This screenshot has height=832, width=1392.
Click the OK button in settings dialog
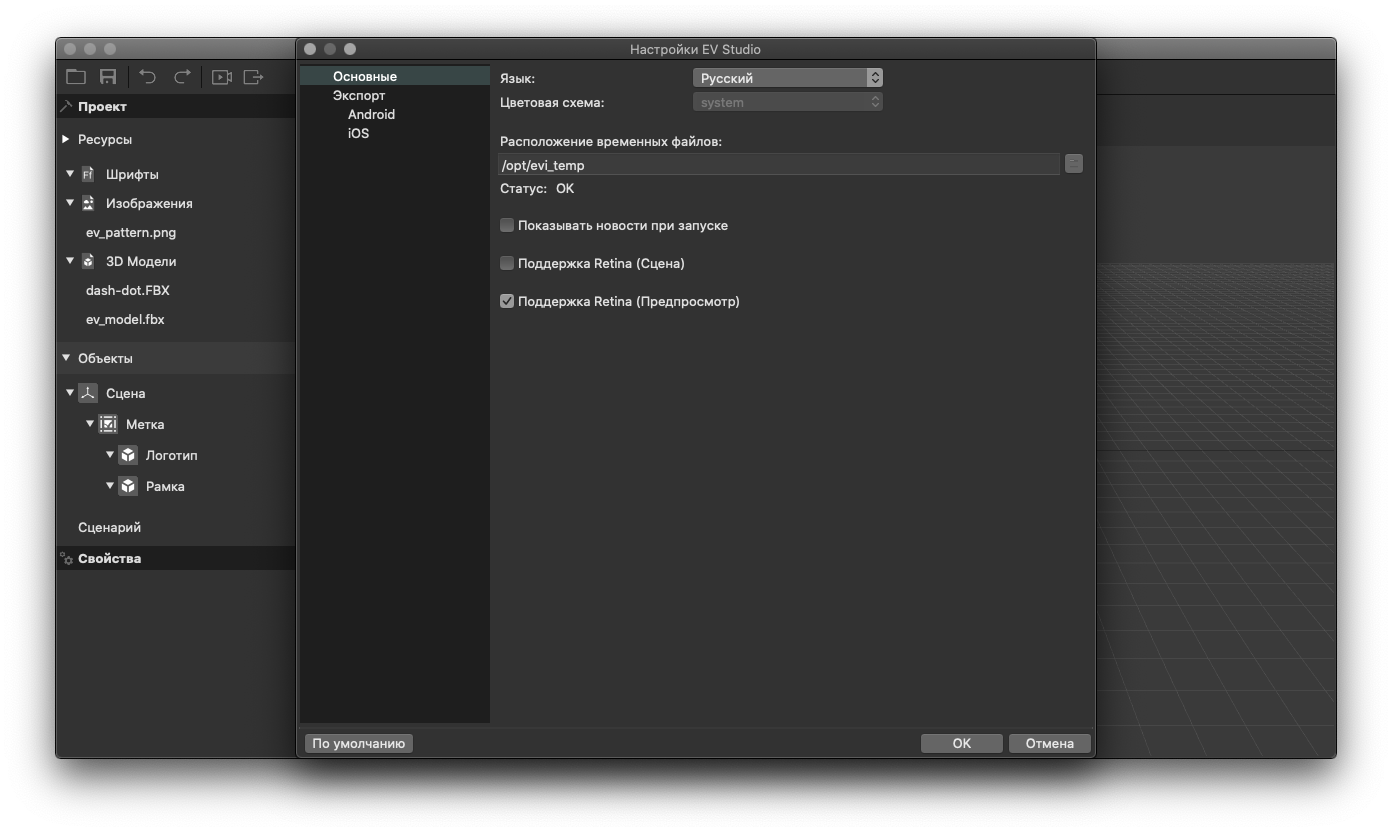(962, 743)
